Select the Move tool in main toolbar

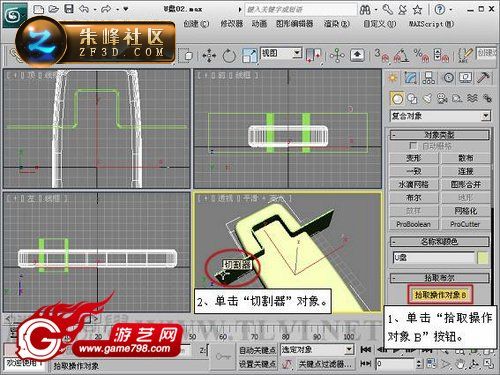coord(209,56)
